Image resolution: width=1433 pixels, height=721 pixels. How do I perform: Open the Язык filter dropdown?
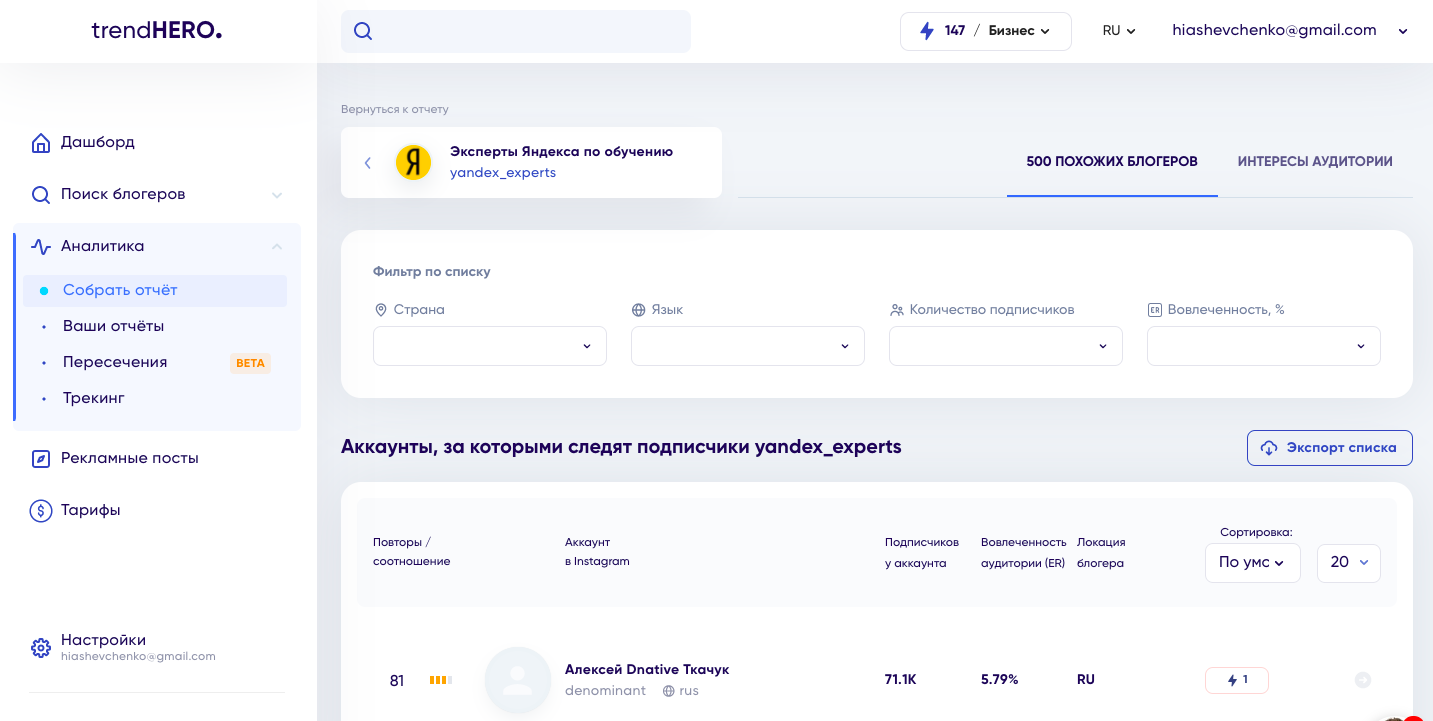748,346
